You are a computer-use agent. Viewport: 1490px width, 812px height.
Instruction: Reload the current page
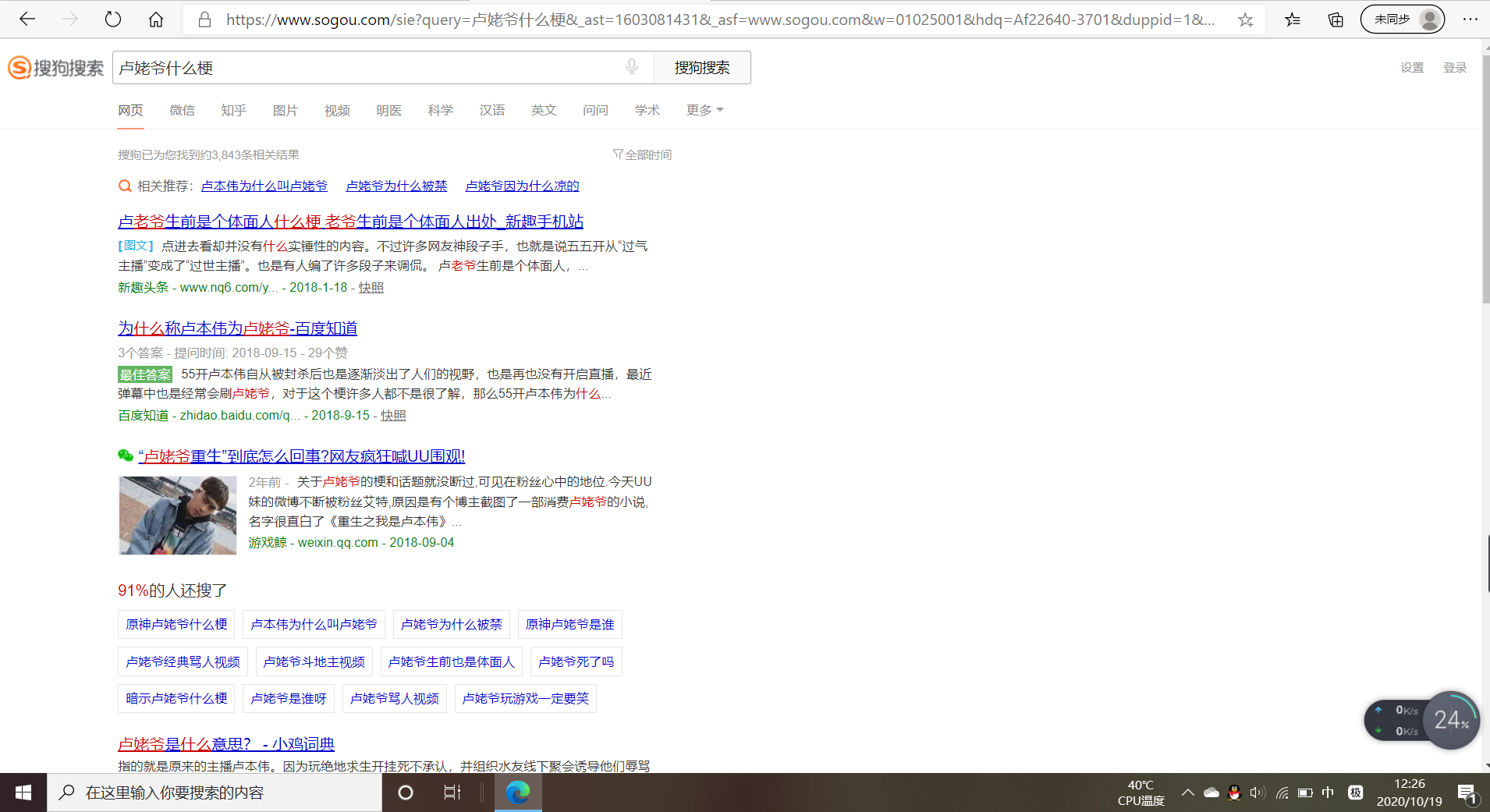113,20
